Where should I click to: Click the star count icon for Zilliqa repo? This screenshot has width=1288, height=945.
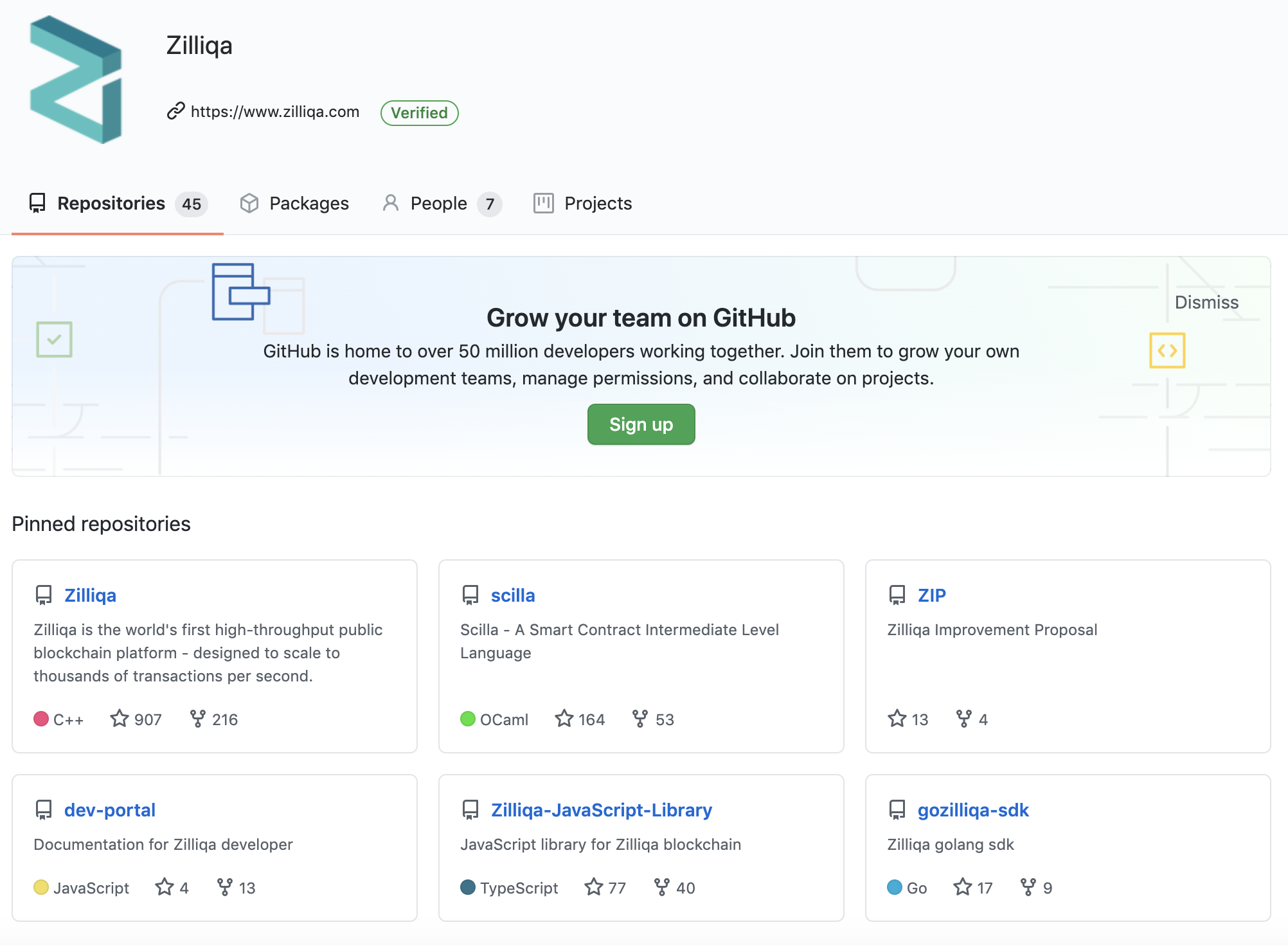click(120, 719)
